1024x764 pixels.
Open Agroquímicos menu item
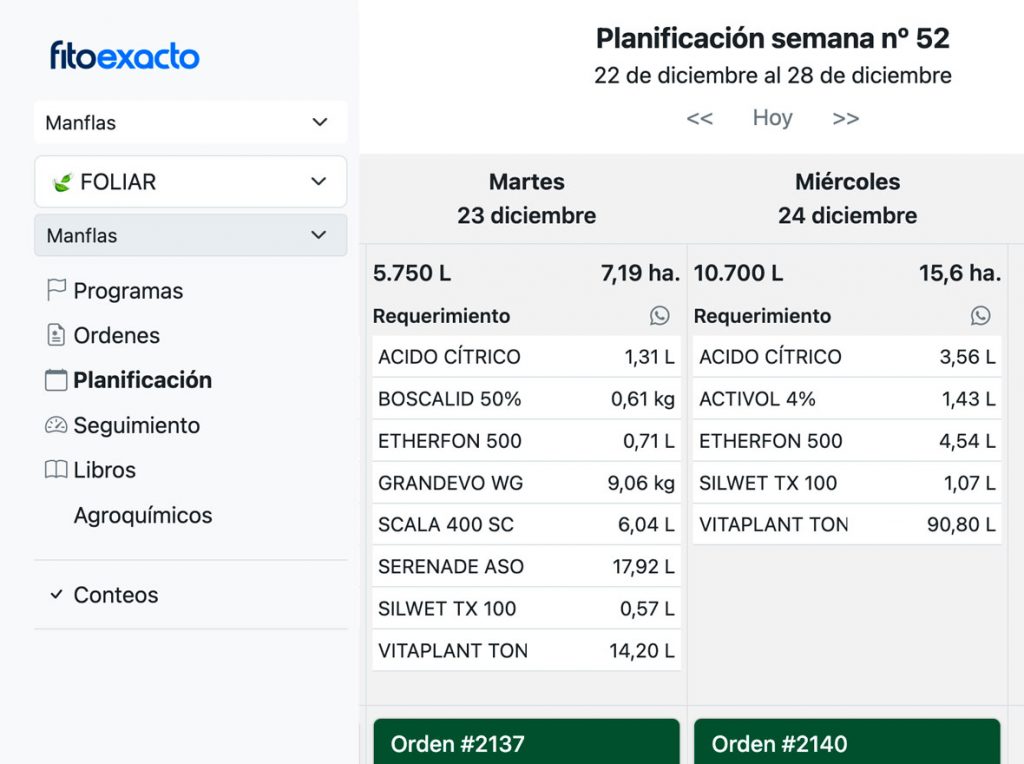click(x=143, y=516)
